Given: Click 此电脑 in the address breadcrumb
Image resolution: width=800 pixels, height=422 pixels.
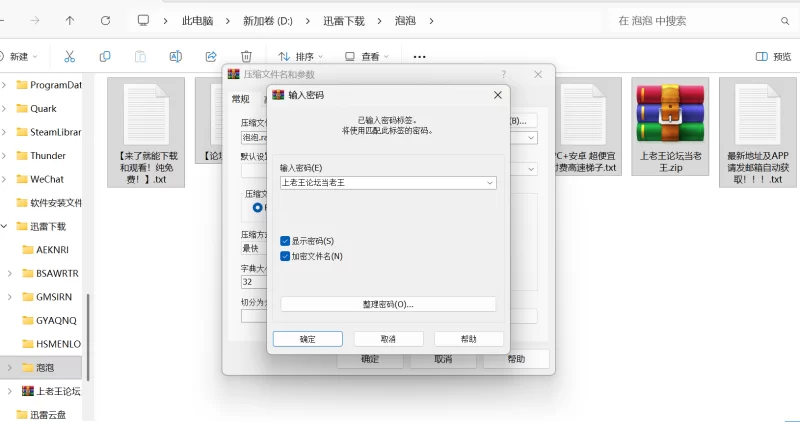Looking at the screenshot, I should [x=203, y=20].
